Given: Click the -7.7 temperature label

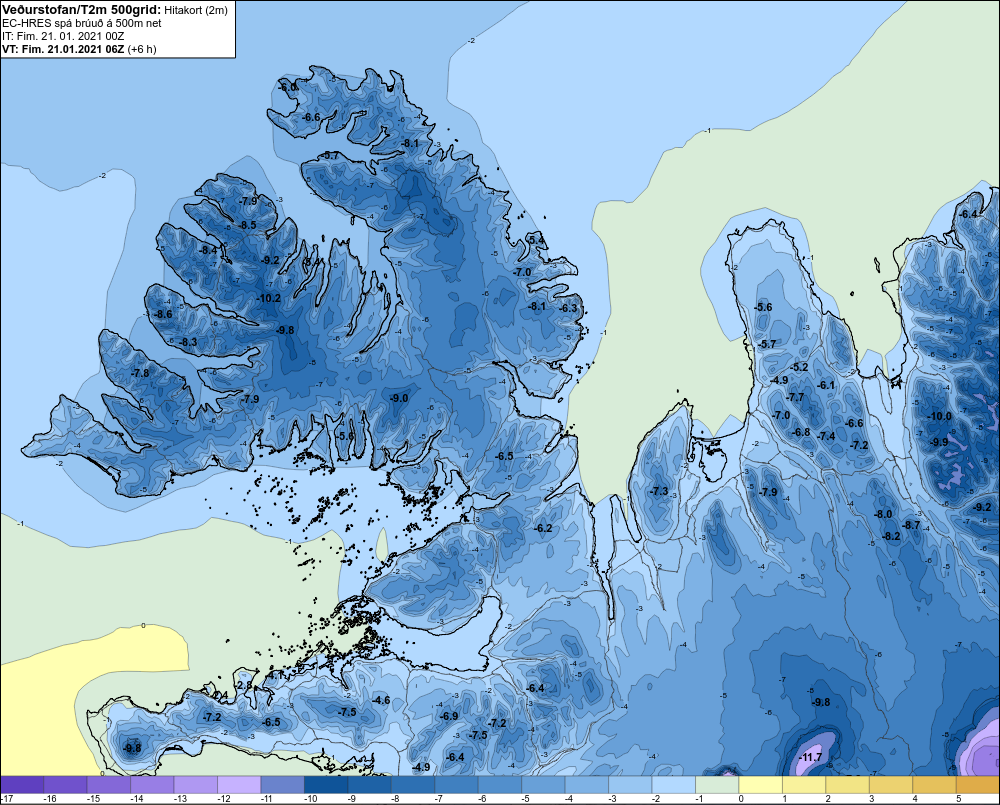Looking at the screenshot, I should click(x=795, y=397).
